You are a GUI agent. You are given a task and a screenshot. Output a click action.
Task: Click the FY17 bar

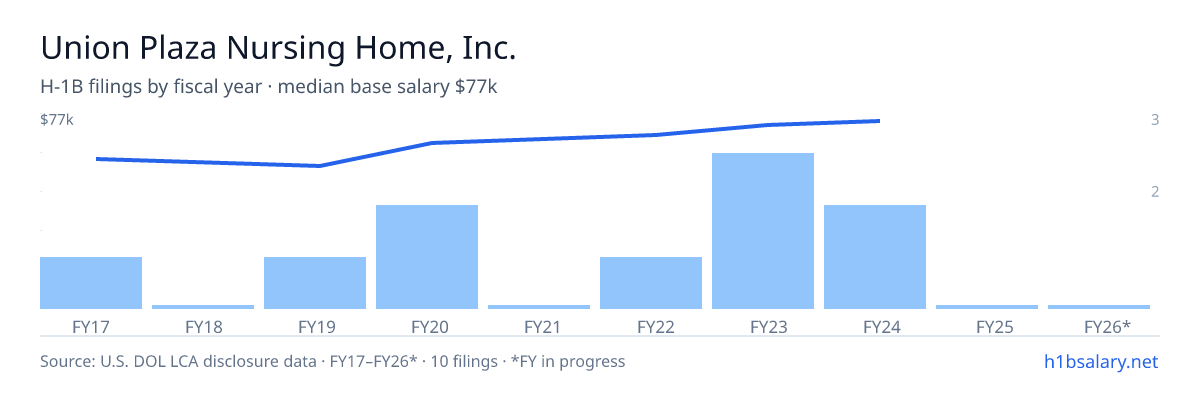(x=91, y=283)
